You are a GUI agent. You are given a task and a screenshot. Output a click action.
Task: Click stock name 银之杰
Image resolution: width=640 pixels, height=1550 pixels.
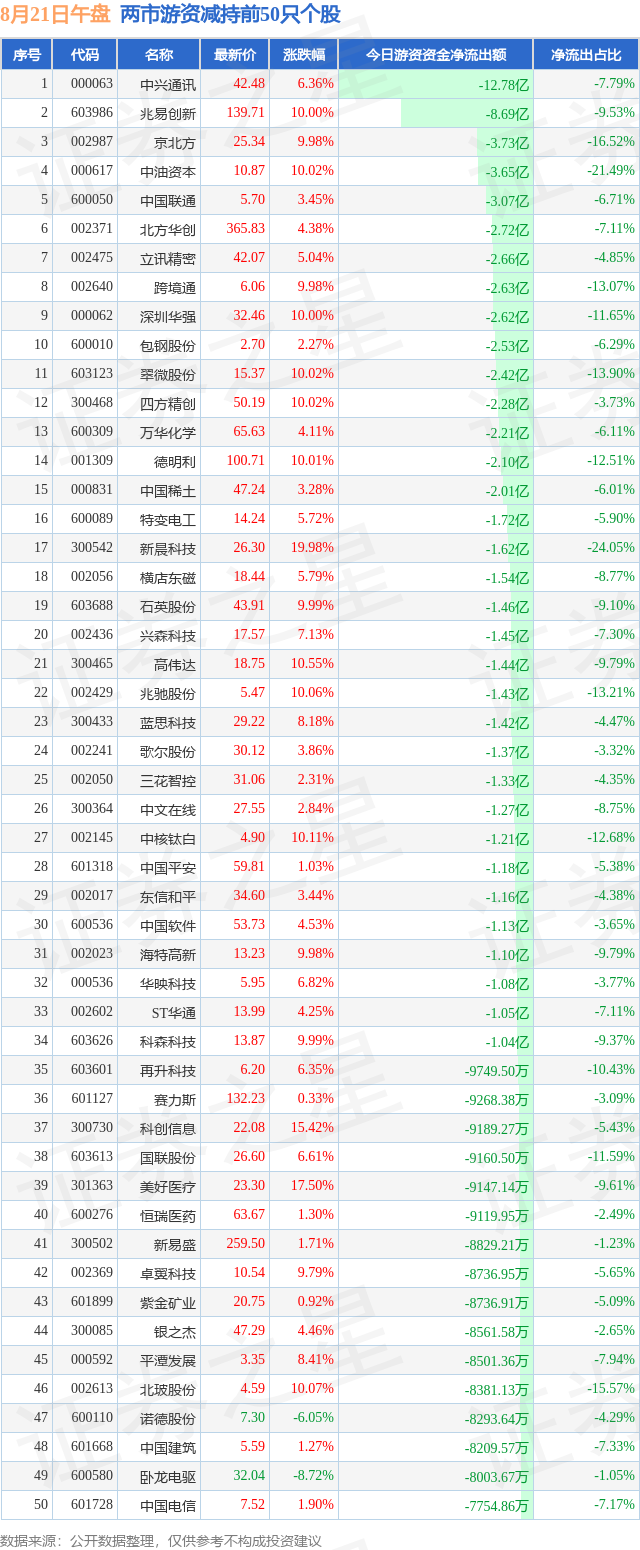[x=175, y=1331]
